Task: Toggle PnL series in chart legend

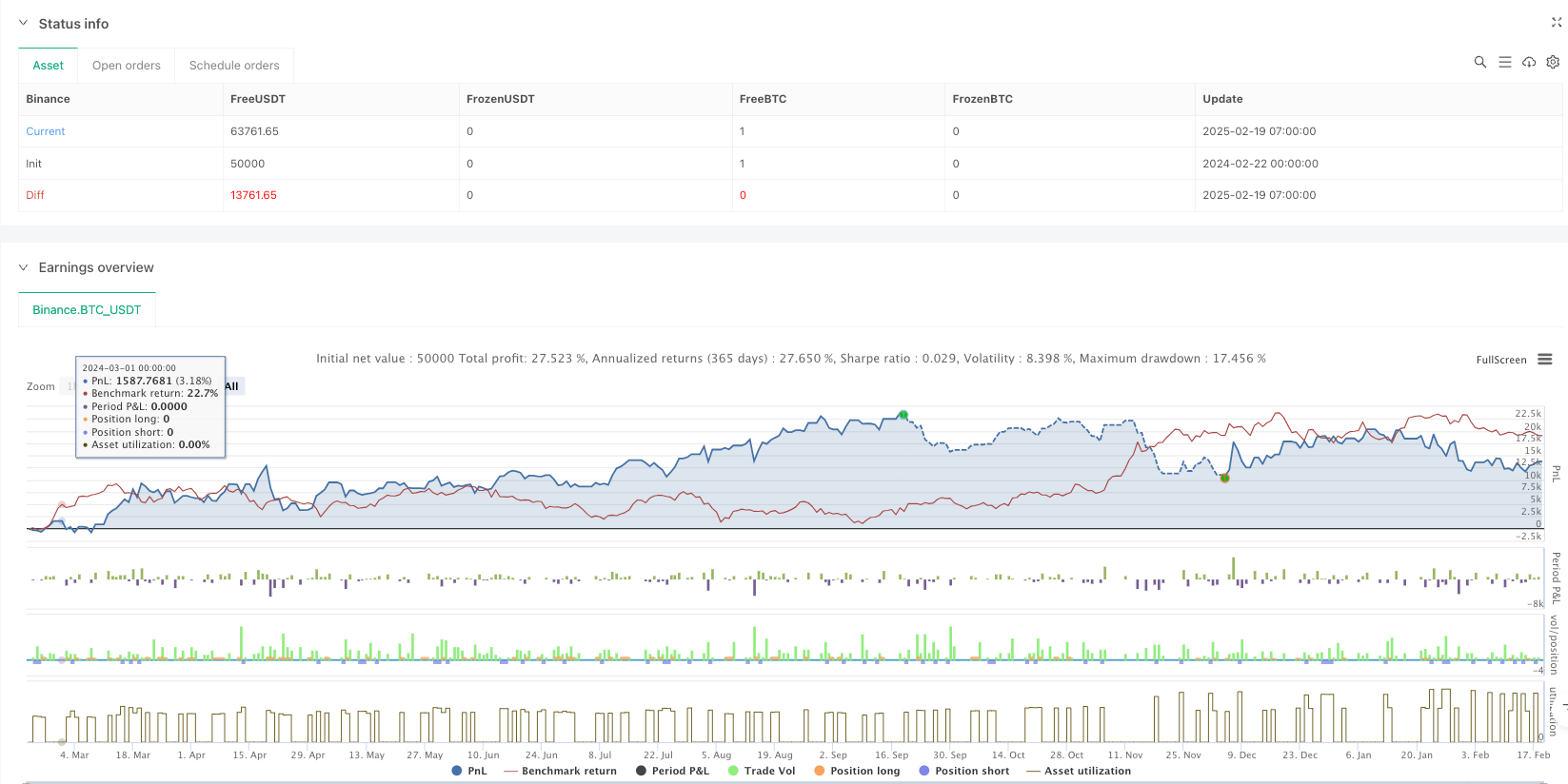Action: click(x=469, y=771)
